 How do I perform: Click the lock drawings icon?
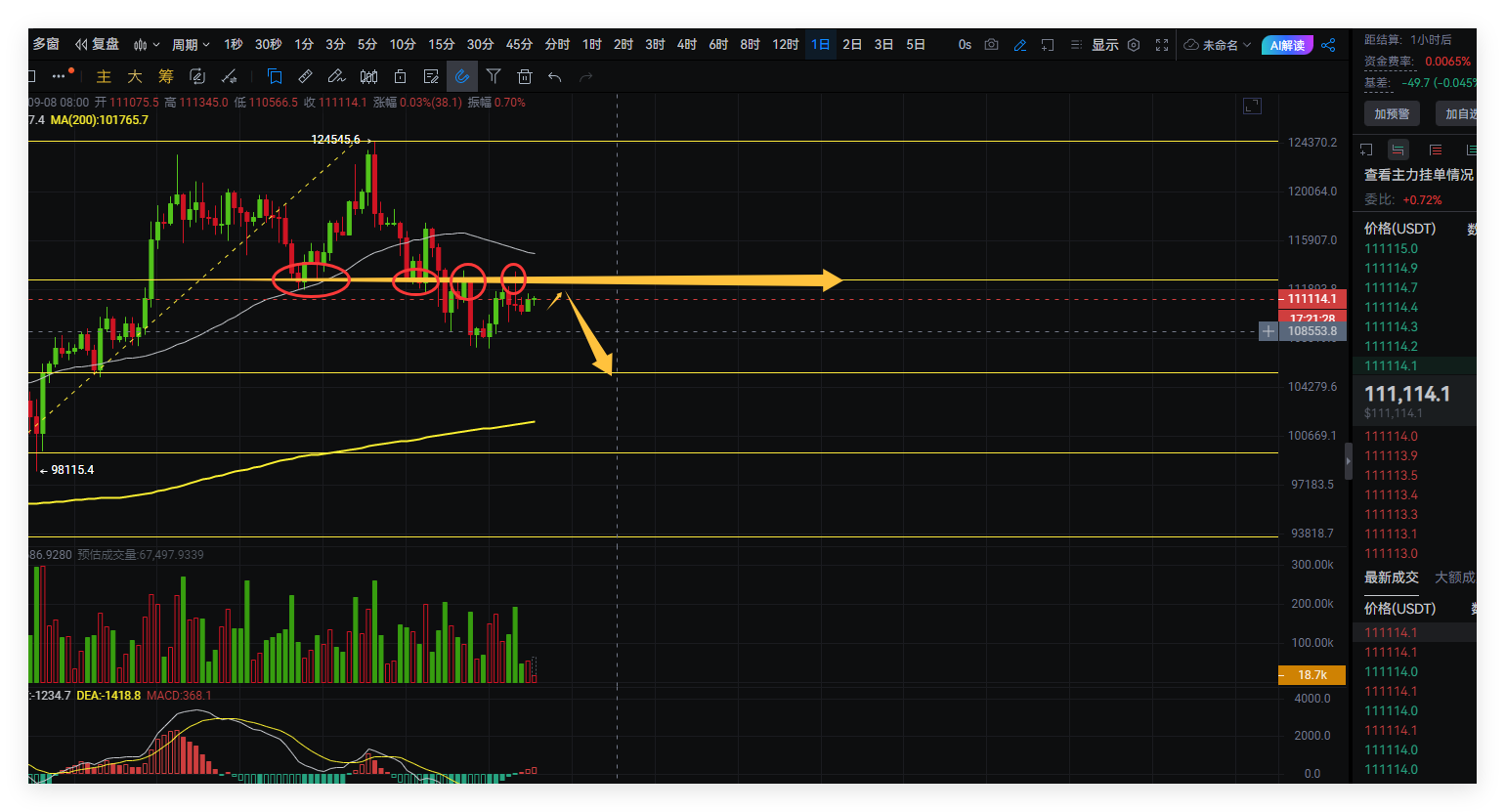coord(400,76)
